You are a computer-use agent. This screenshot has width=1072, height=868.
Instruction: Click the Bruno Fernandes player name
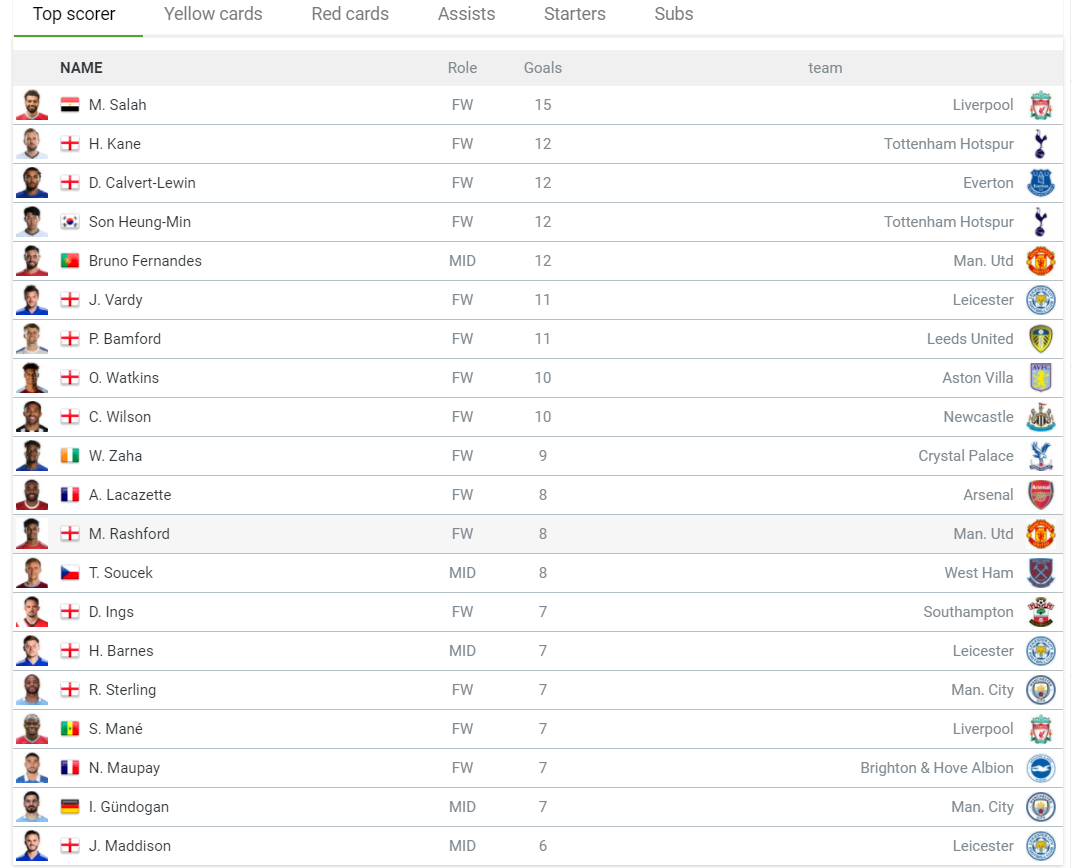coord(145,261)
